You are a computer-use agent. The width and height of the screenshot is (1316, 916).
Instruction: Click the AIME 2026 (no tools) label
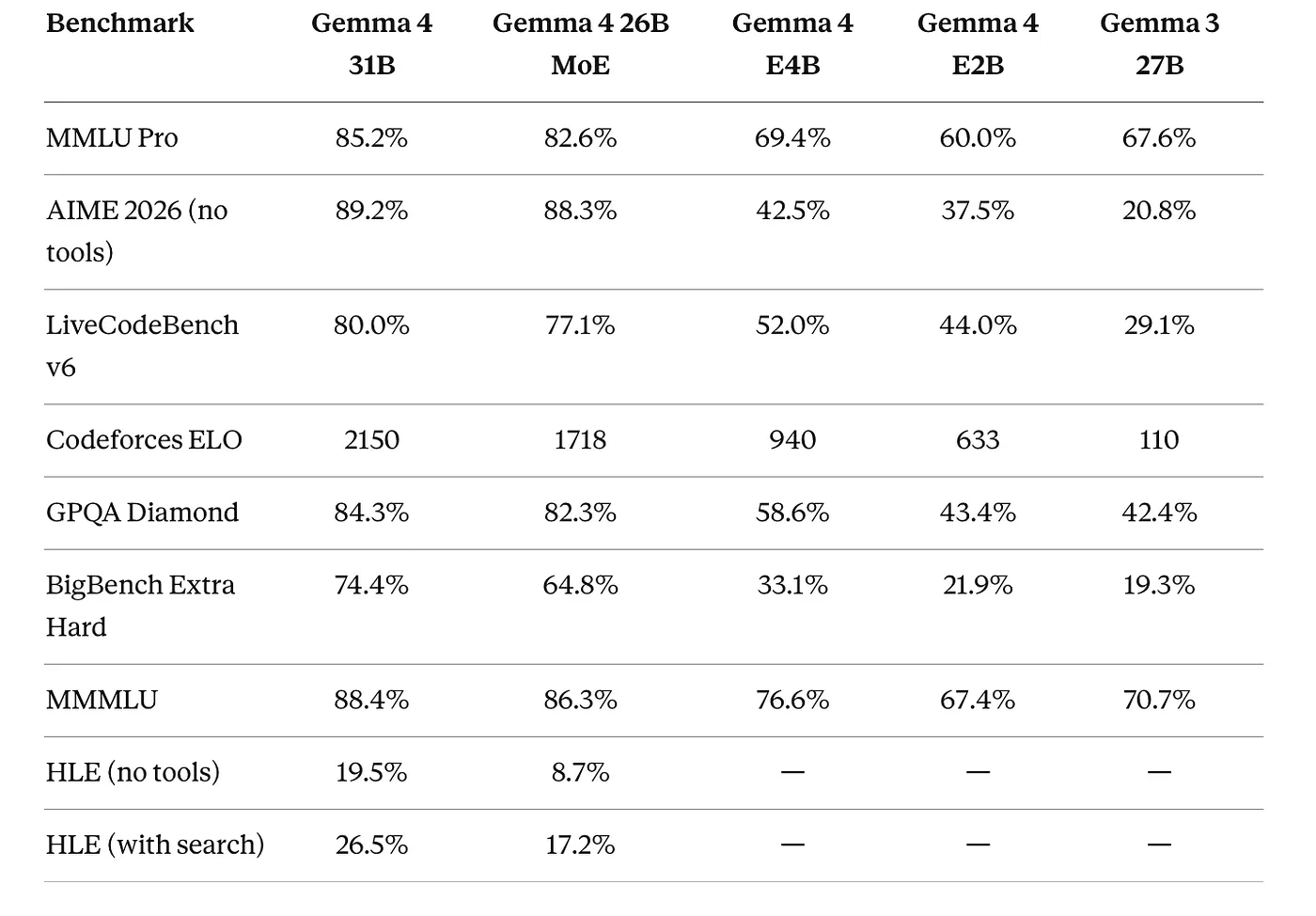click(x=136, y=230)
